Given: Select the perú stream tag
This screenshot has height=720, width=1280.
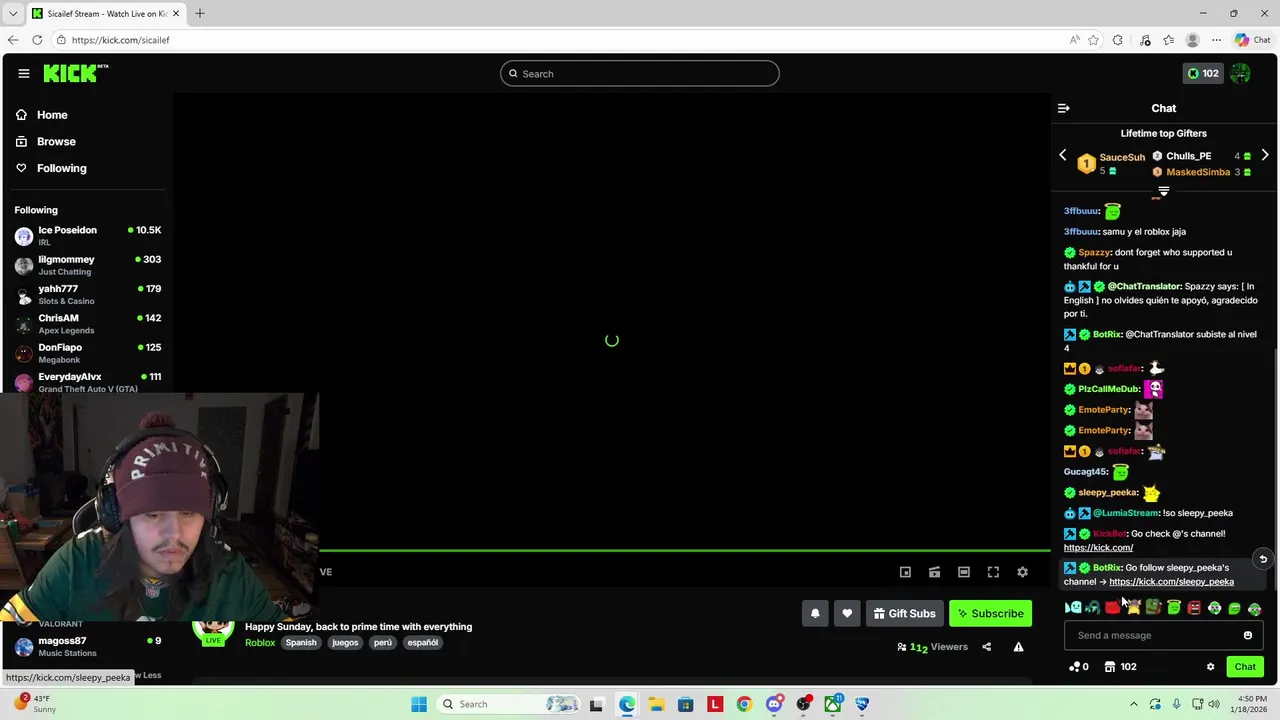Looking at the screenshot, I should [x=383, y=643].
